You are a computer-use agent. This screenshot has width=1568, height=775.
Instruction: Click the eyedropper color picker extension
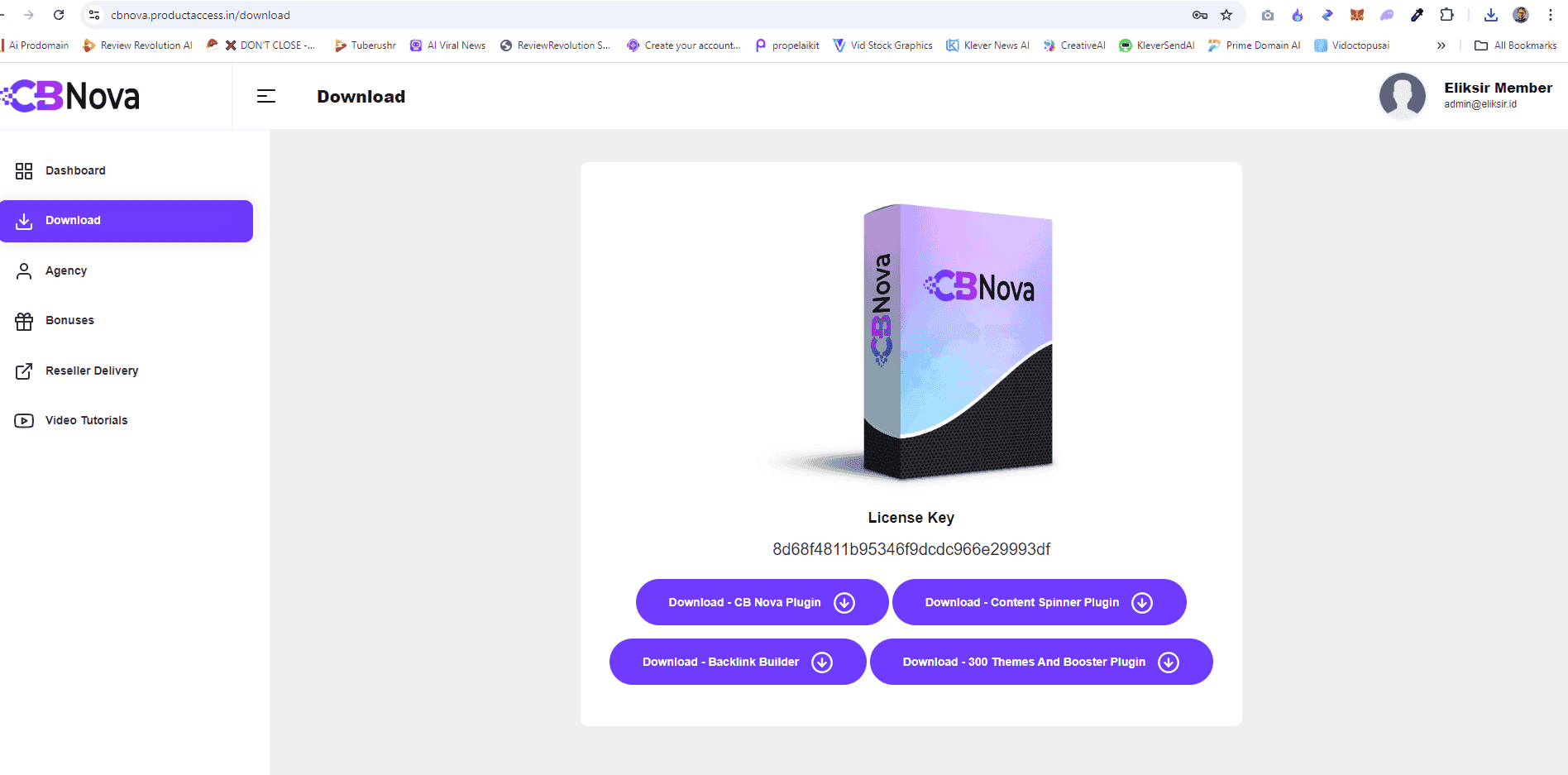coord(1417,15)
